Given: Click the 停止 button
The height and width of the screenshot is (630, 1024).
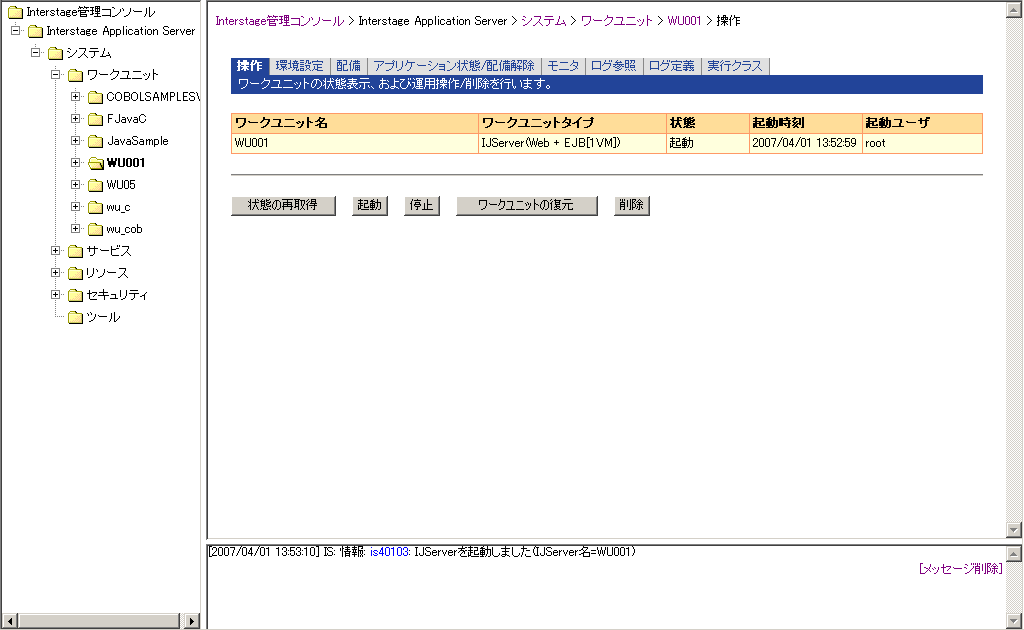Looking at the screenshot, I should [x=422, y=206].
